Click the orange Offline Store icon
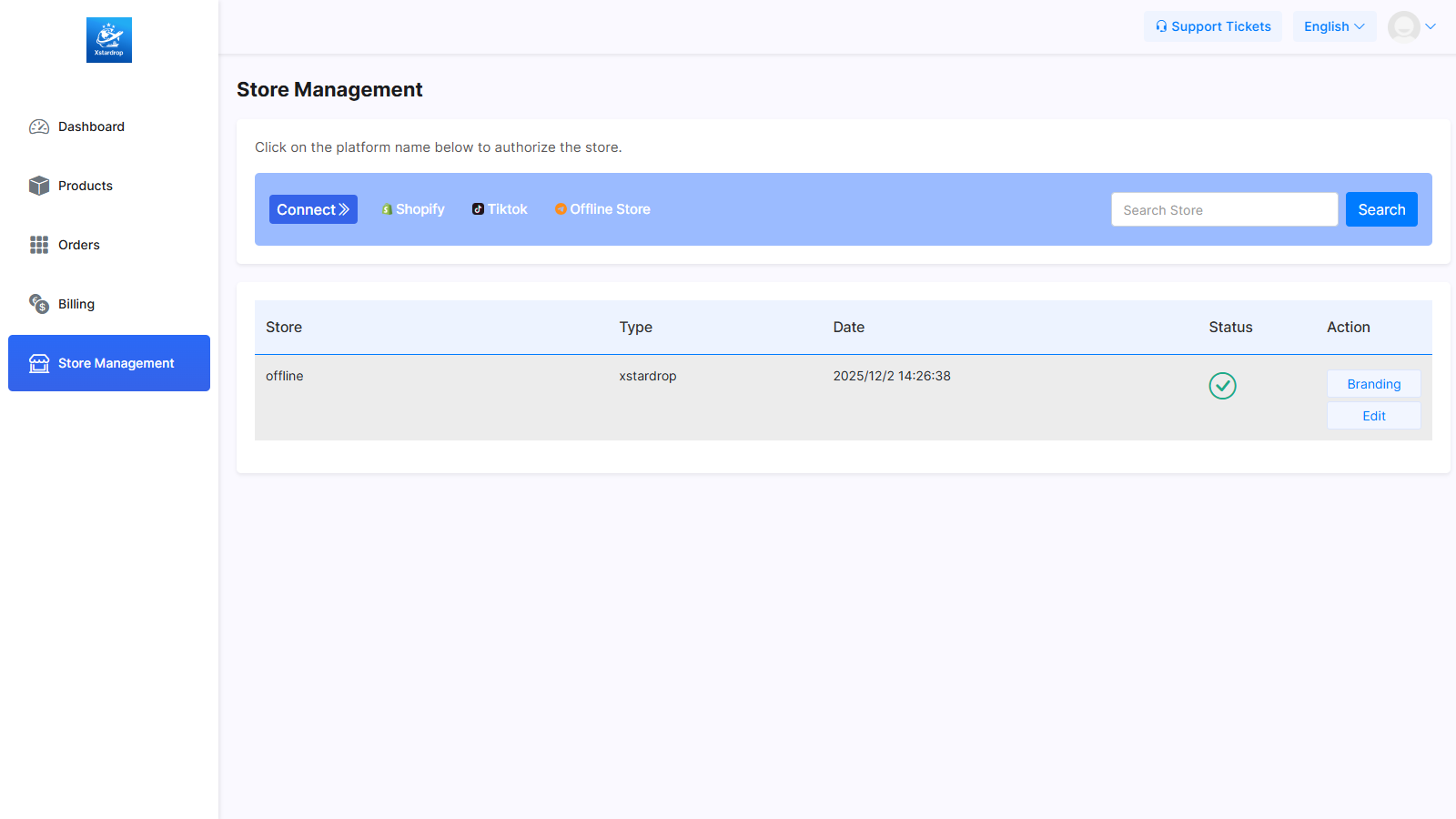Viewport: 1456px width, 819px height. point(561,209)
